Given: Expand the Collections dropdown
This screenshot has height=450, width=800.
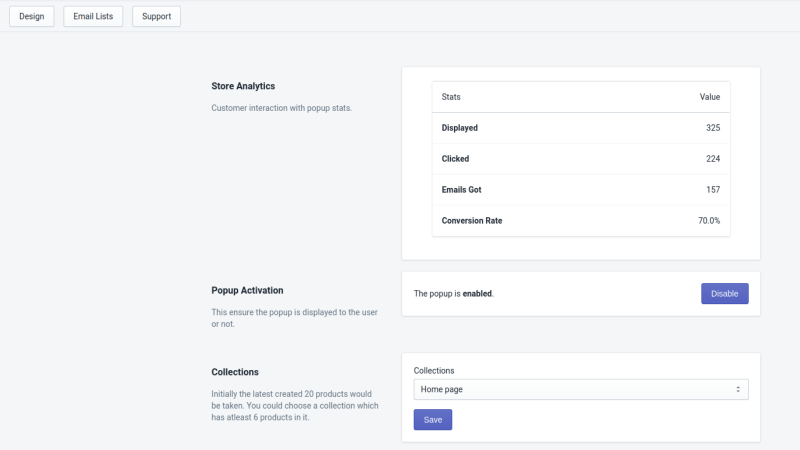Looking at the screenshot, I should (x=581, y=389).
